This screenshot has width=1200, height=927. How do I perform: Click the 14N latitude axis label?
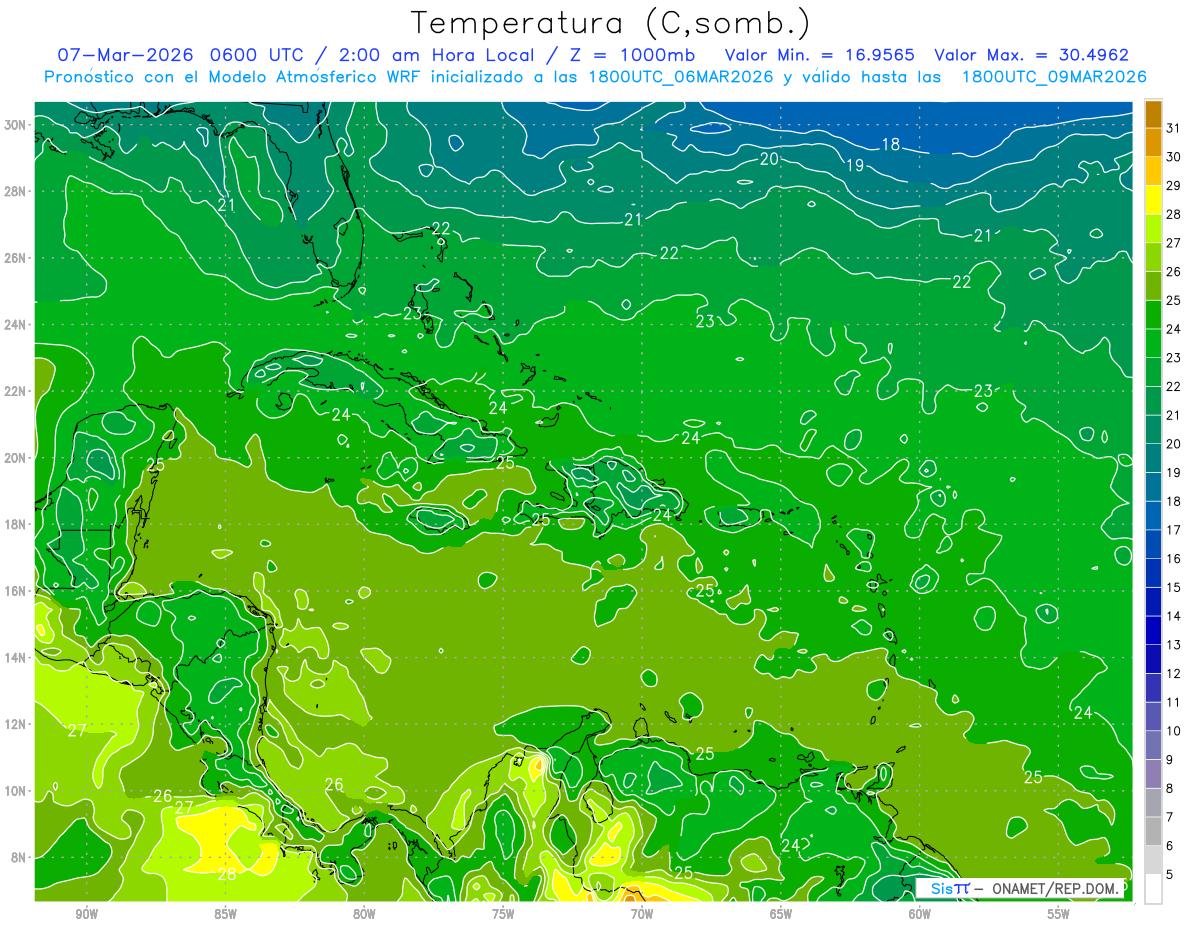pos(16,657)
